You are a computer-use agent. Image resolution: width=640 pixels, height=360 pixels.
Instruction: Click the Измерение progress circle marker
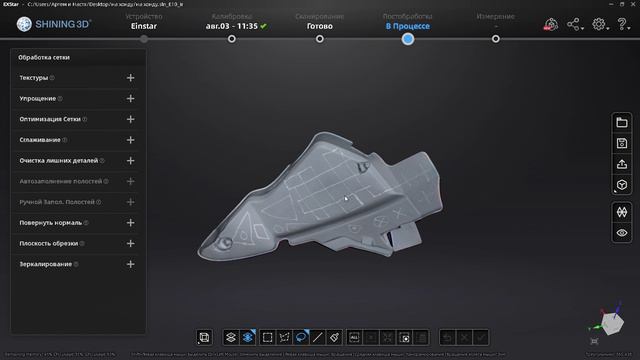coord(496,39)
